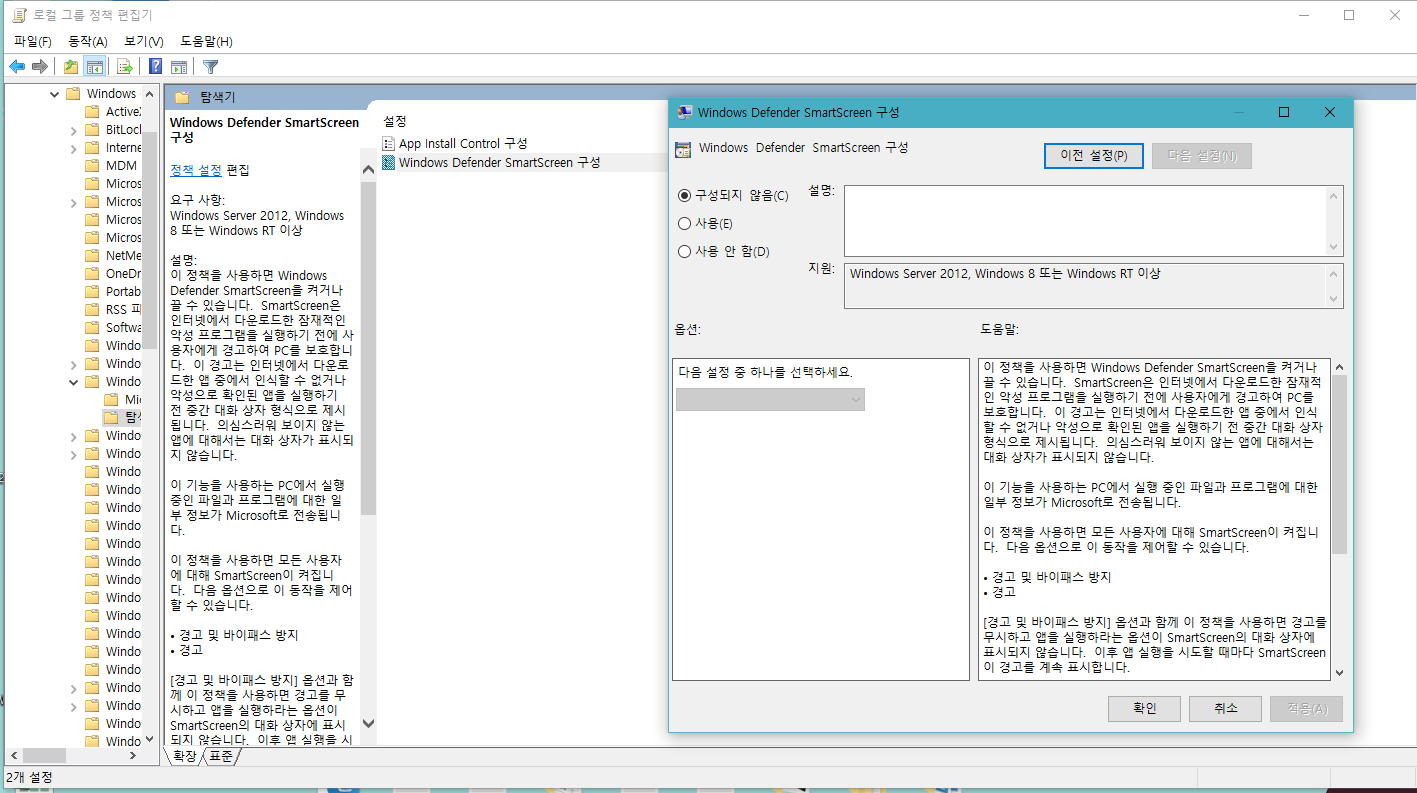Image resolution: width=1417 pixels, height=793 pixels.
Task: Expand the BitLoc tree node
Action: coord(74,130)
